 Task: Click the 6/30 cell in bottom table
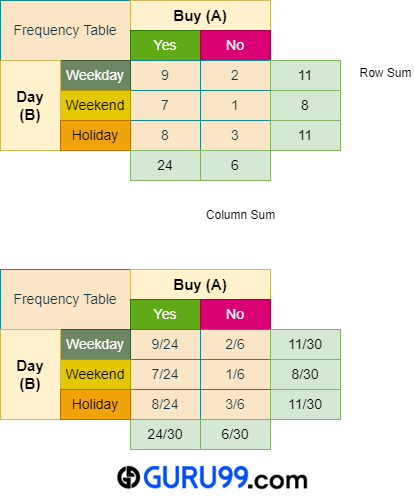point(235,435)
